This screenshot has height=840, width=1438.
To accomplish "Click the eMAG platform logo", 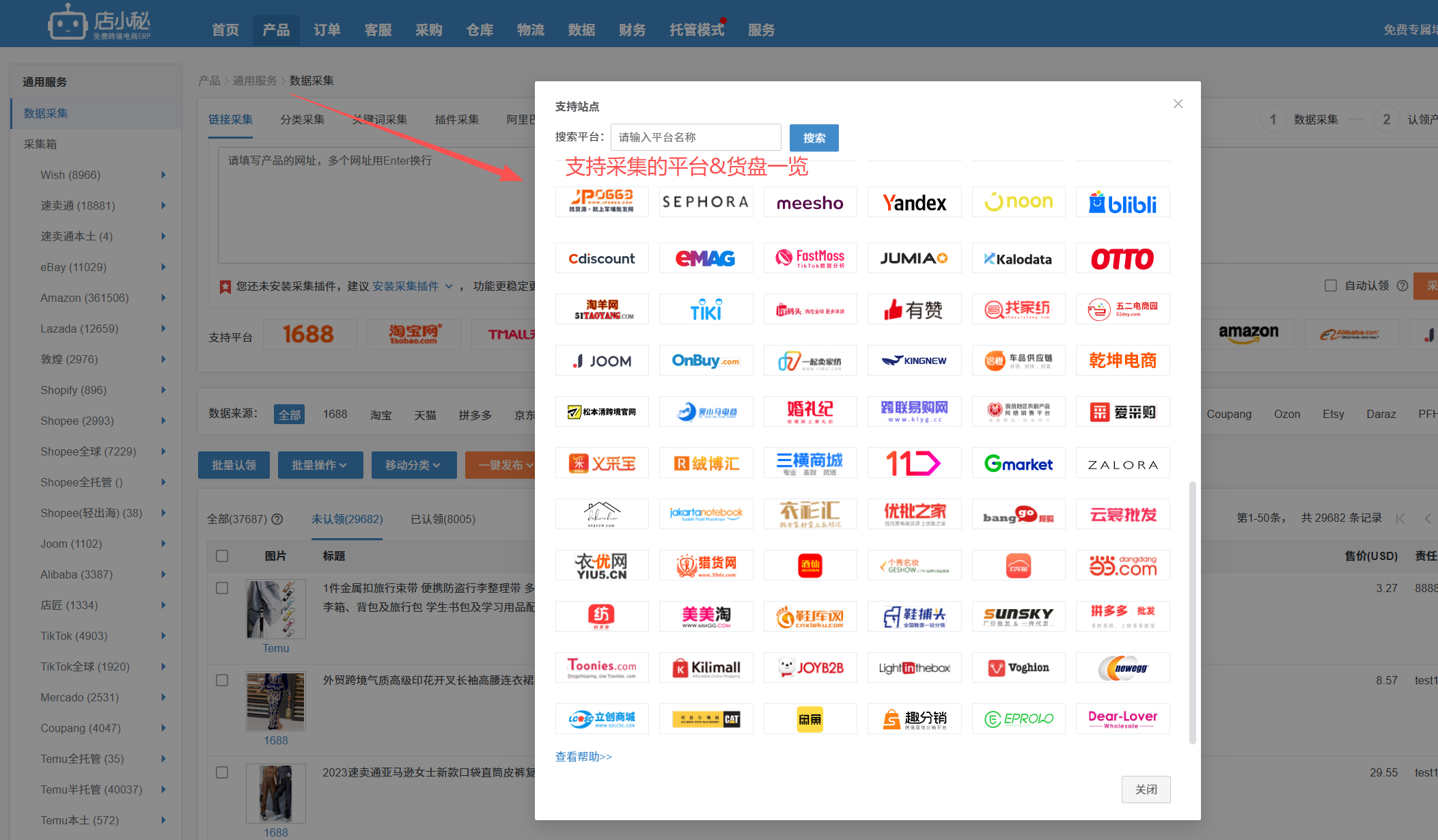I will tap(706, 258).
